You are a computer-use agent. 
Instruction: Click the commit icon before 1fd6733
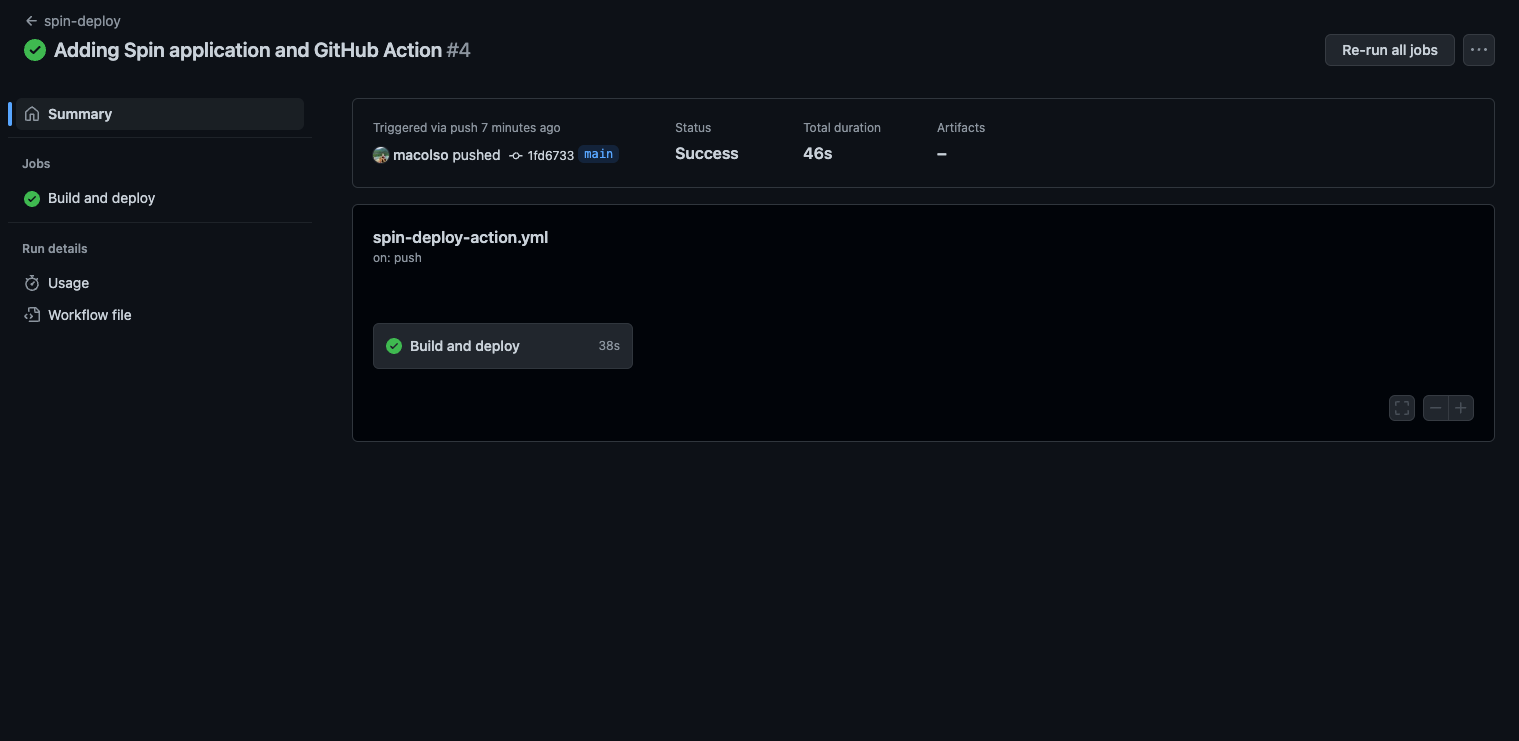pos(515,156)
